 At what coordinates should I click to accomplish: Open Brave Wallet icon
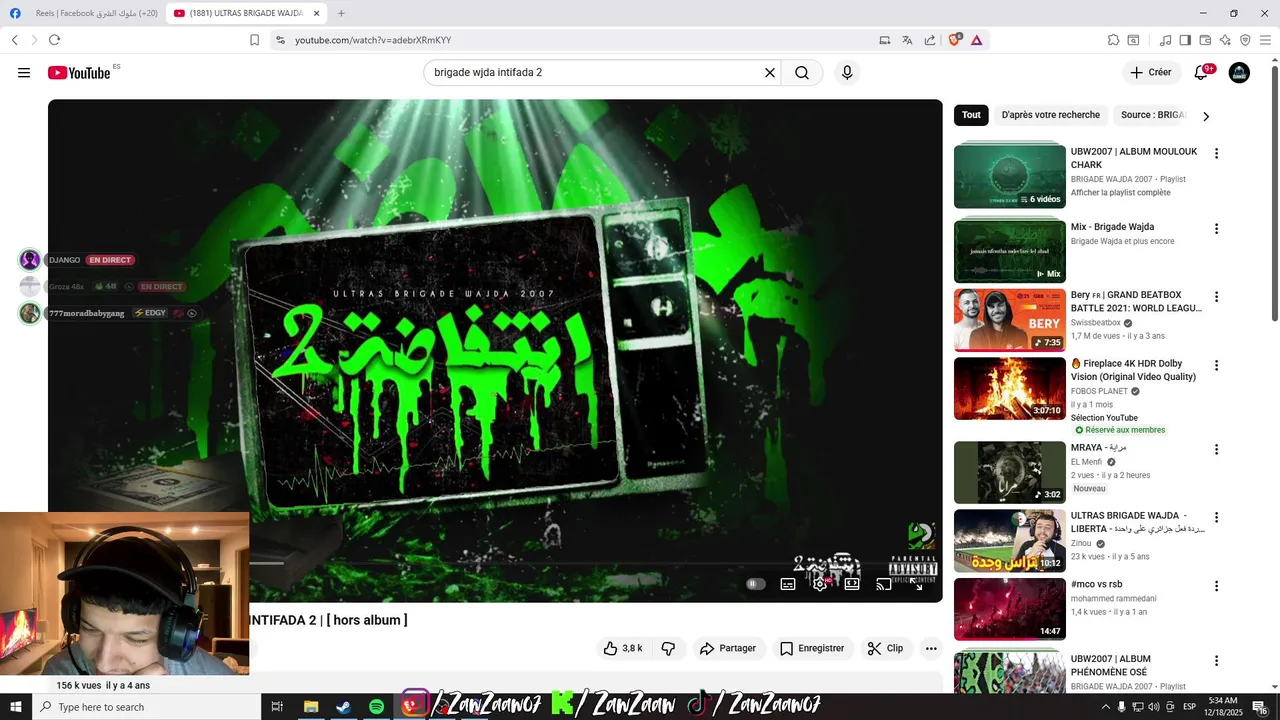point(1205,40)
